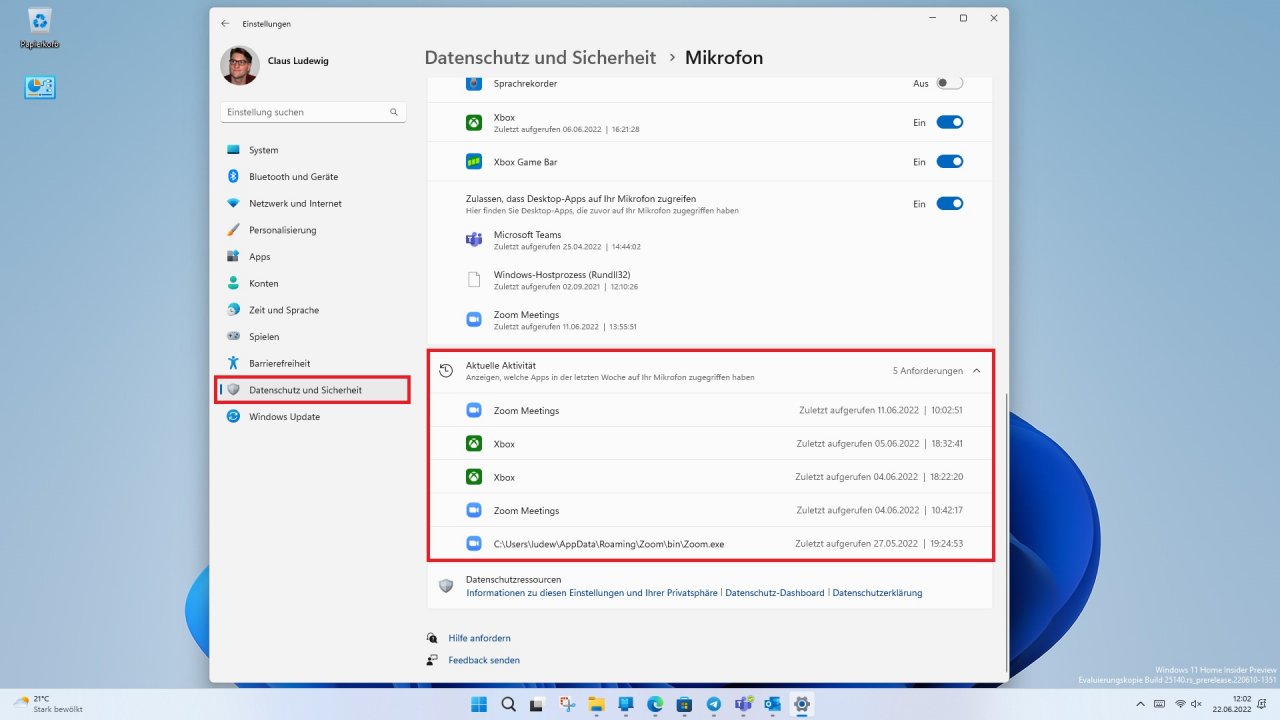Click the Xbox activity from 05.06.2022
The width and height of the screenshot is (1280, 720).
coord(711,444)
